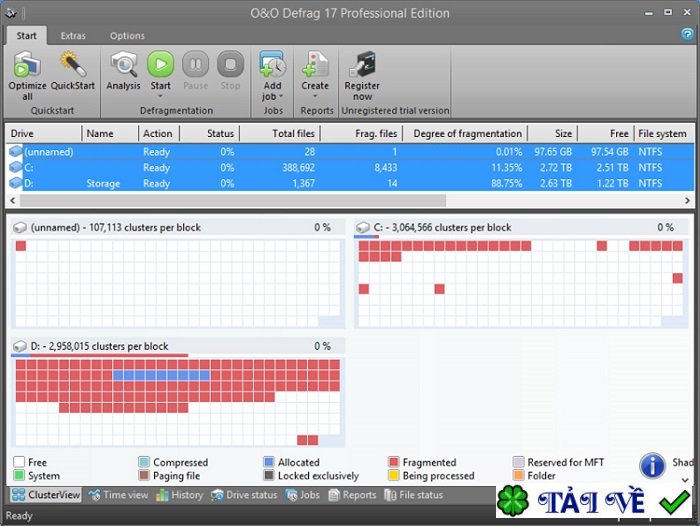Click the drive icon of the C: row
Image resolution: width=700 pixels, height=526 pixels.
(16, 167)
